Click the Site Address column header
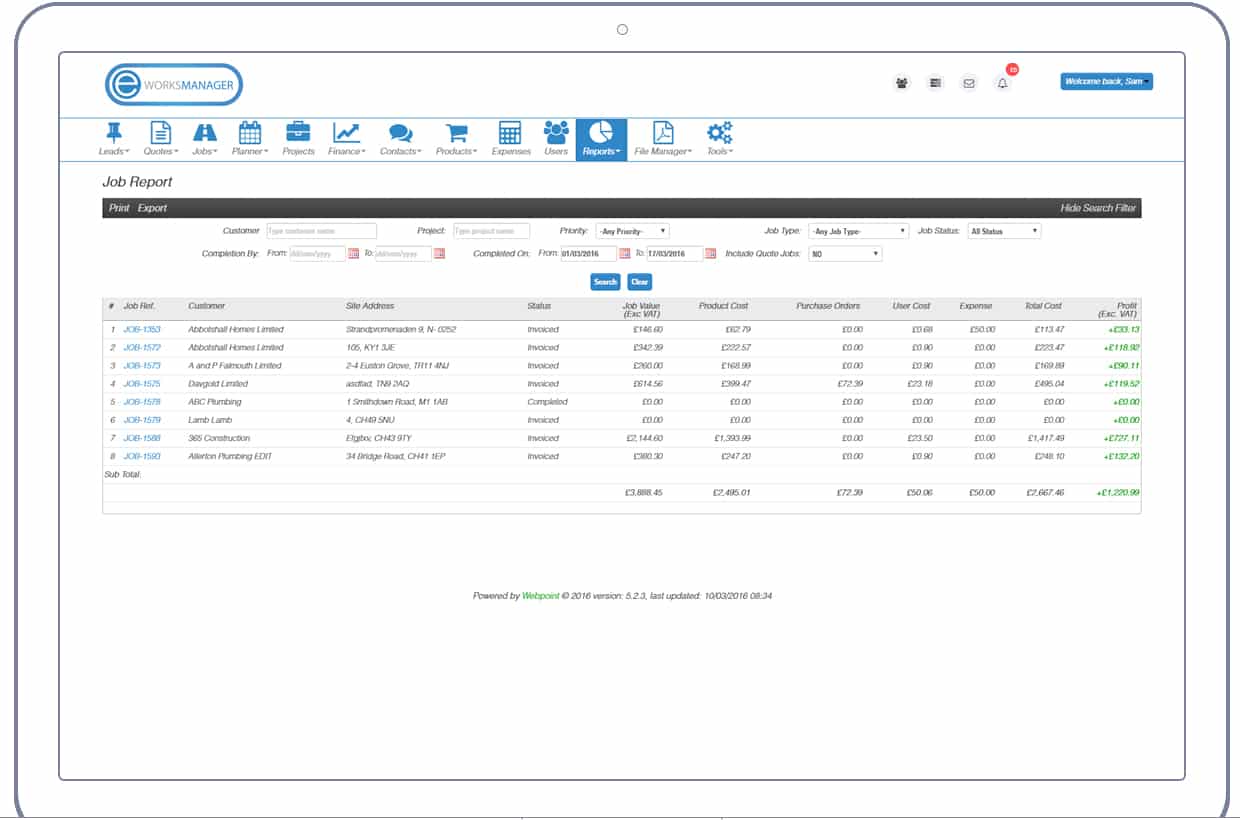This screenshot has height=820, width=1240. [x=370, y=306]
